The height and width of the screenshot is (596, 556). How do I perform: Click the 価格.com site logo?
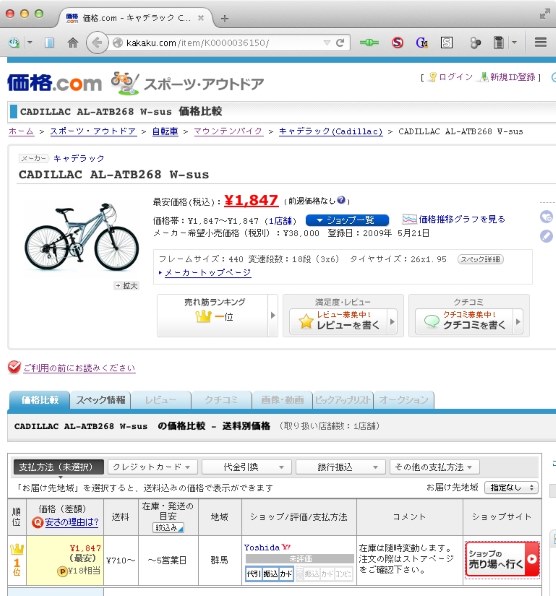coord(54,82)
